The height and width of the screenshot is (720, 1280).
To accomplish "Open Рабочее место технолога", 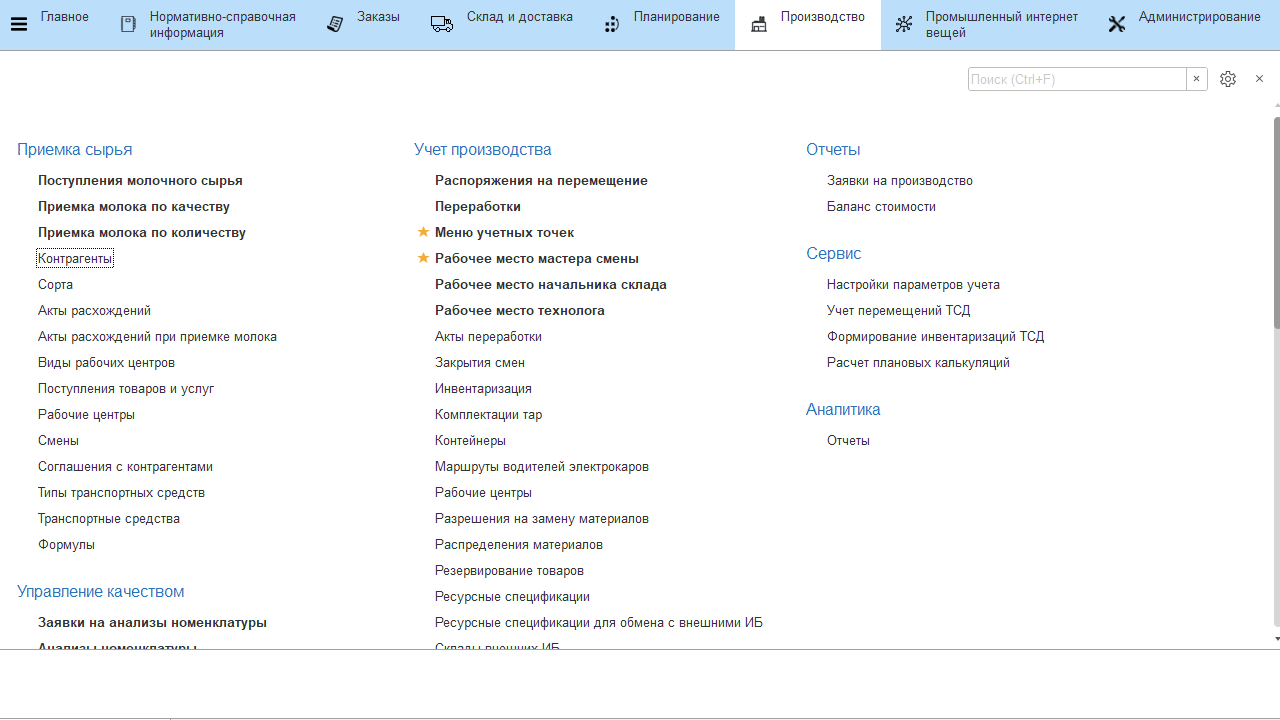I will tap(519, 311).
